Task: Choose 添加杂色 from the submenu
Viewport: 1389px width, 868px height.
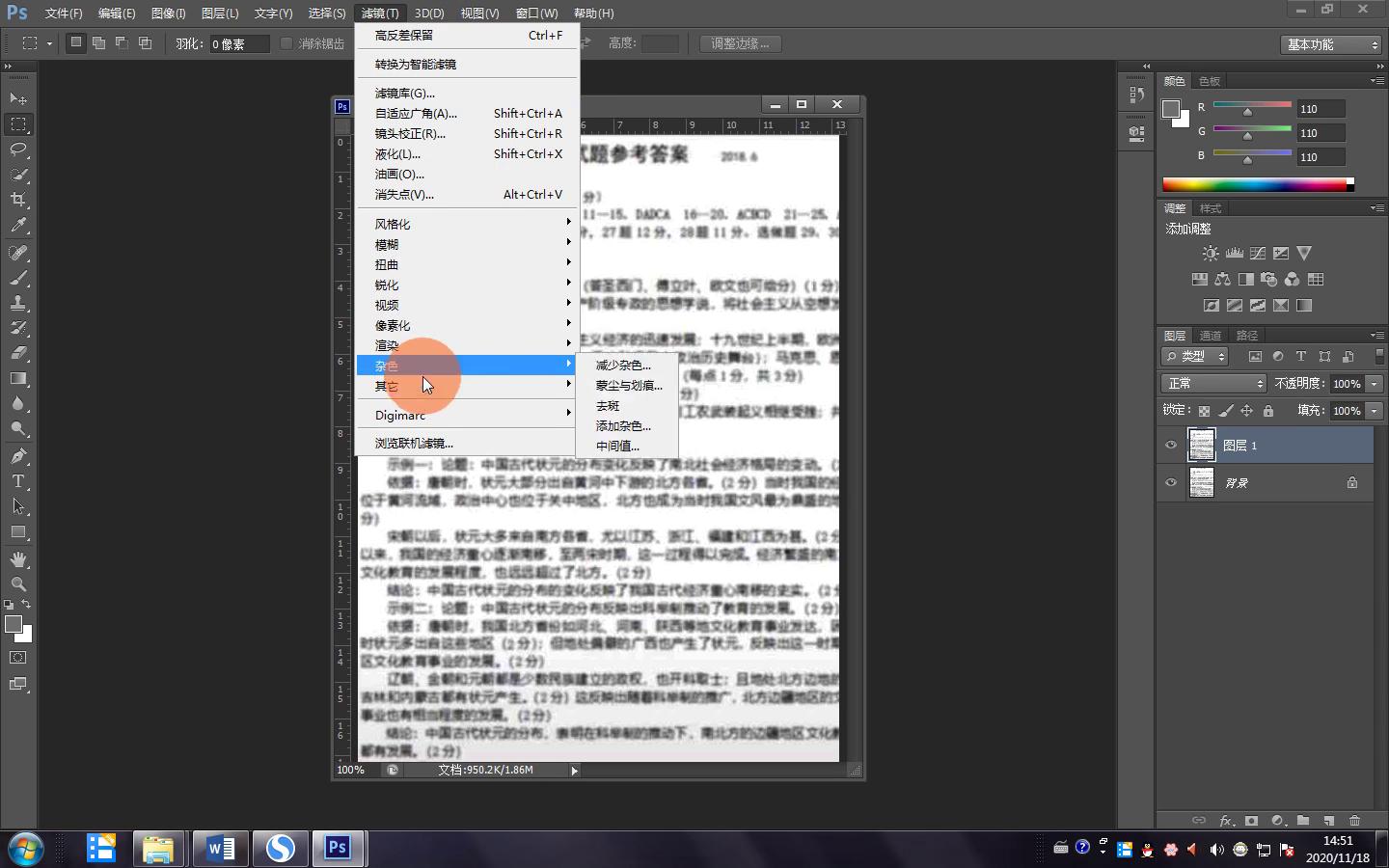Action: tap(623, 426)
